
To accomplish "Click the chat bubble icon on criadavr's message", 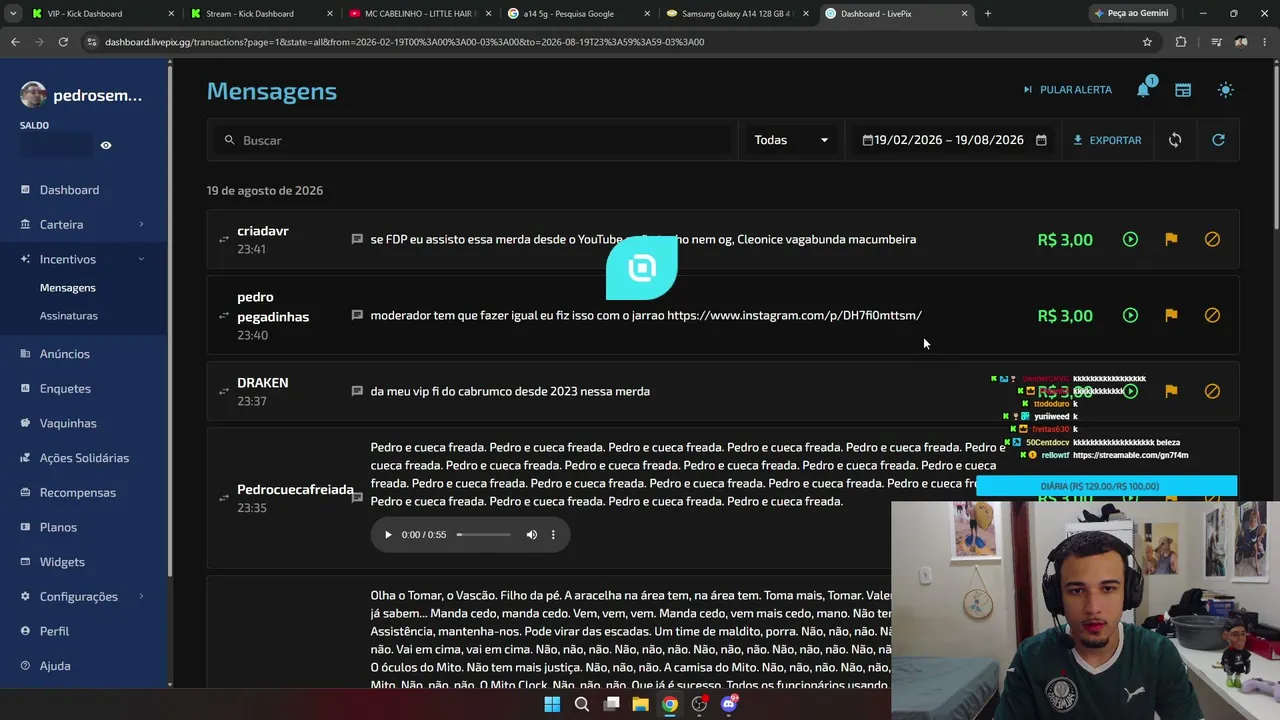I will pyautogui.click(x=357, y=239).
